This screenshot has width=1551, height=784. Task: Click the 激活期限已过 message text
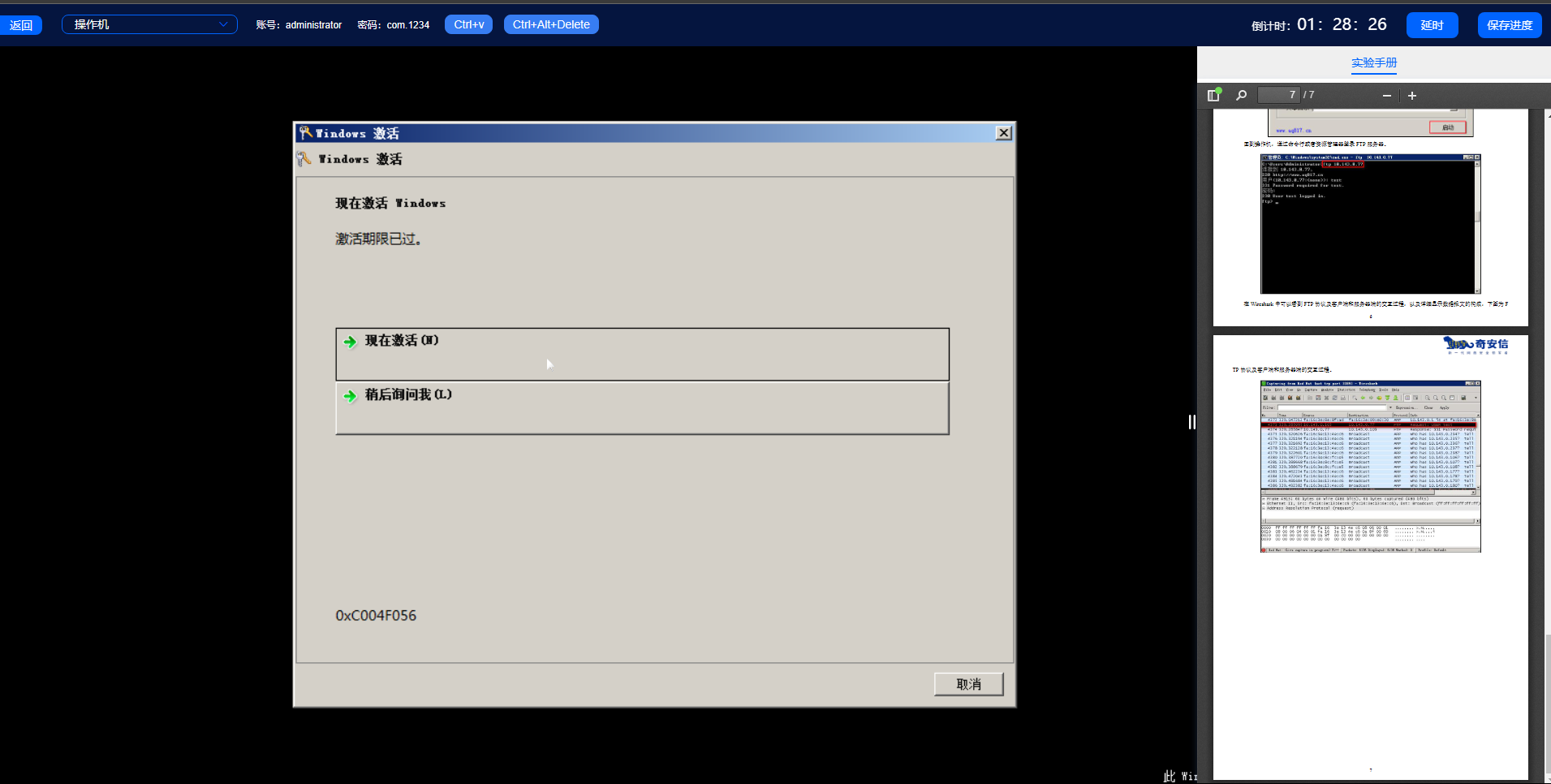pos(378,239)
